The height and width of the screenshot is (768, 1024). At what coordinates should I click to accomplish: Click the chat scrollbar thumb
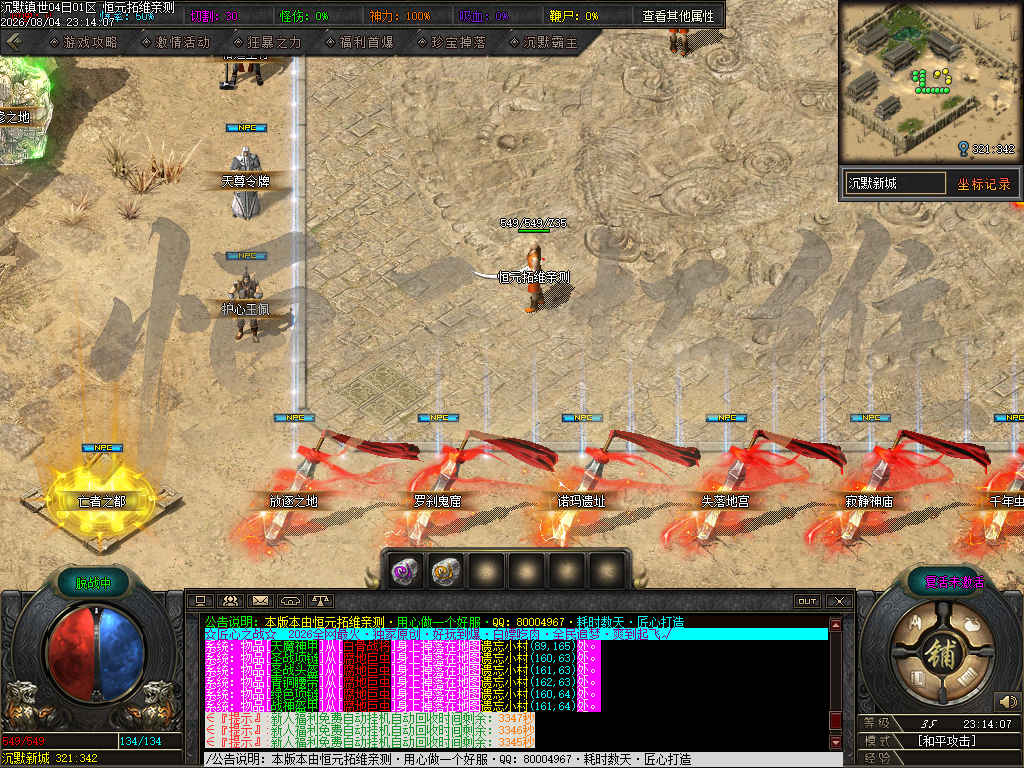(x=835, y=720)
